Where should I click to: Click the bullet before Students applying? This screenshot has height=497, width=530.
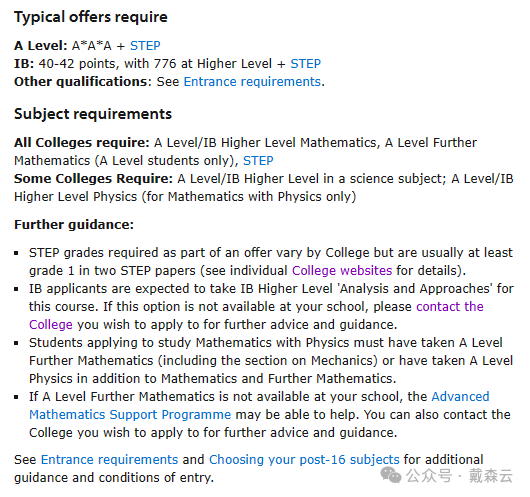point(16,343)
